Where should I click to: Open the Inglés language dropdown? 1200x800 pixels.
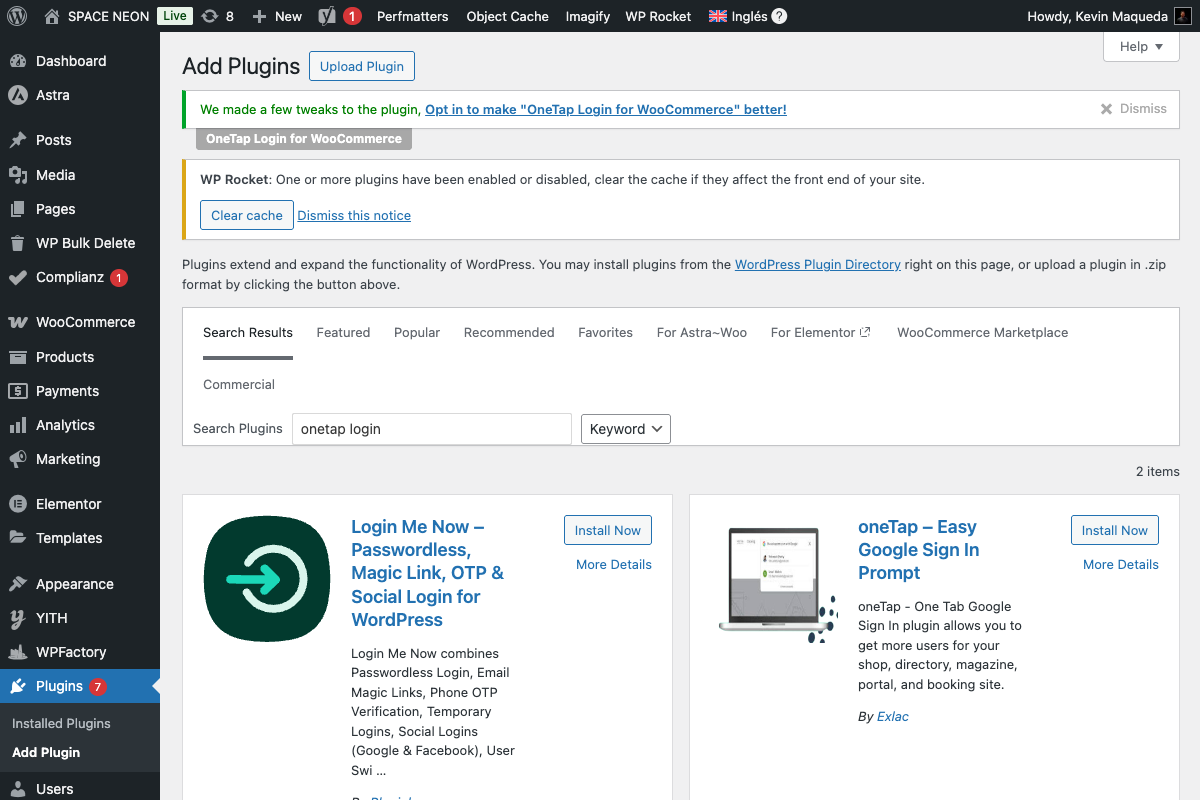[x=745, y=16]
